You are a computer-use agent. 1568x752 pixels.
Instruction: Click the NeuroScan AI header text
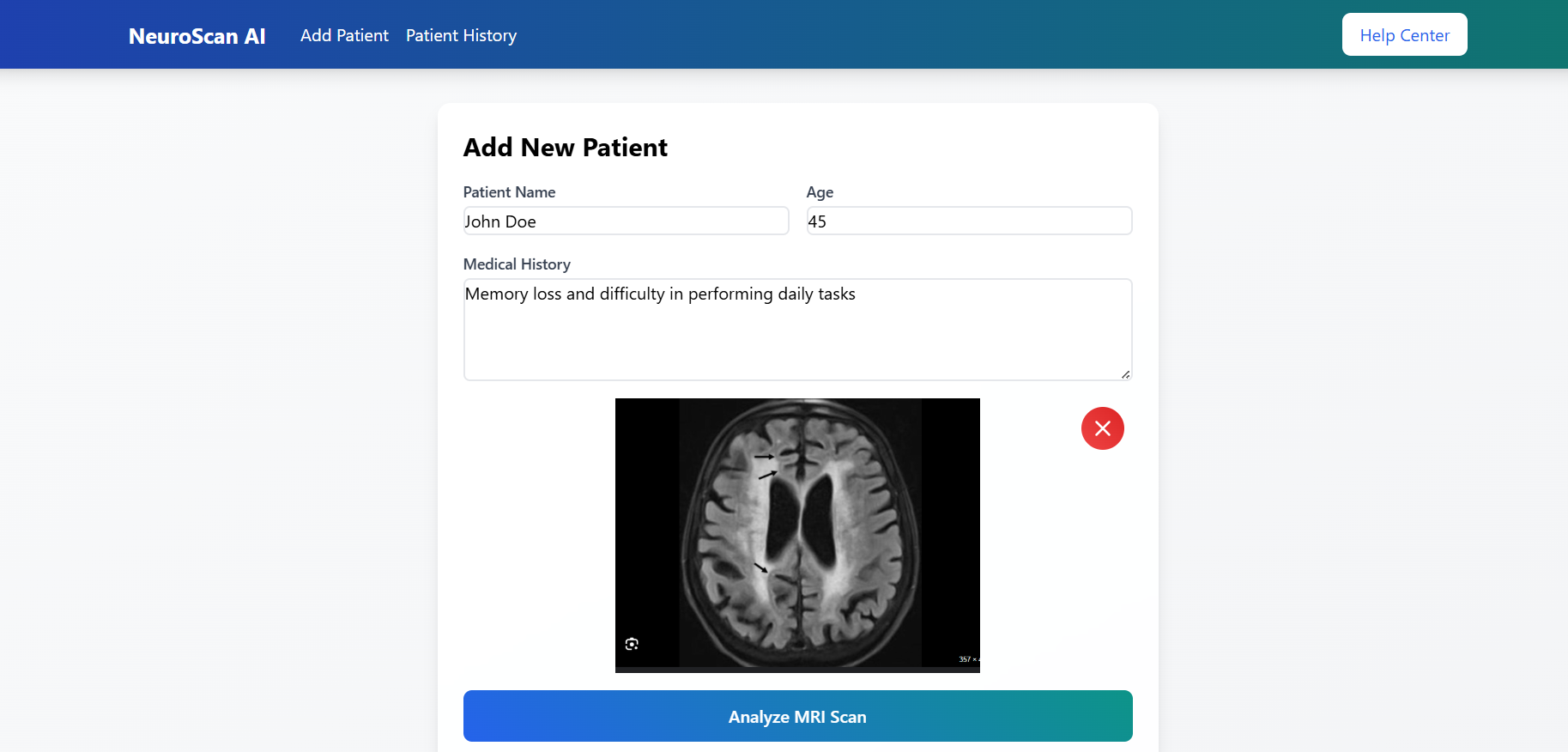pyautogui.click(x=197, y=36)
